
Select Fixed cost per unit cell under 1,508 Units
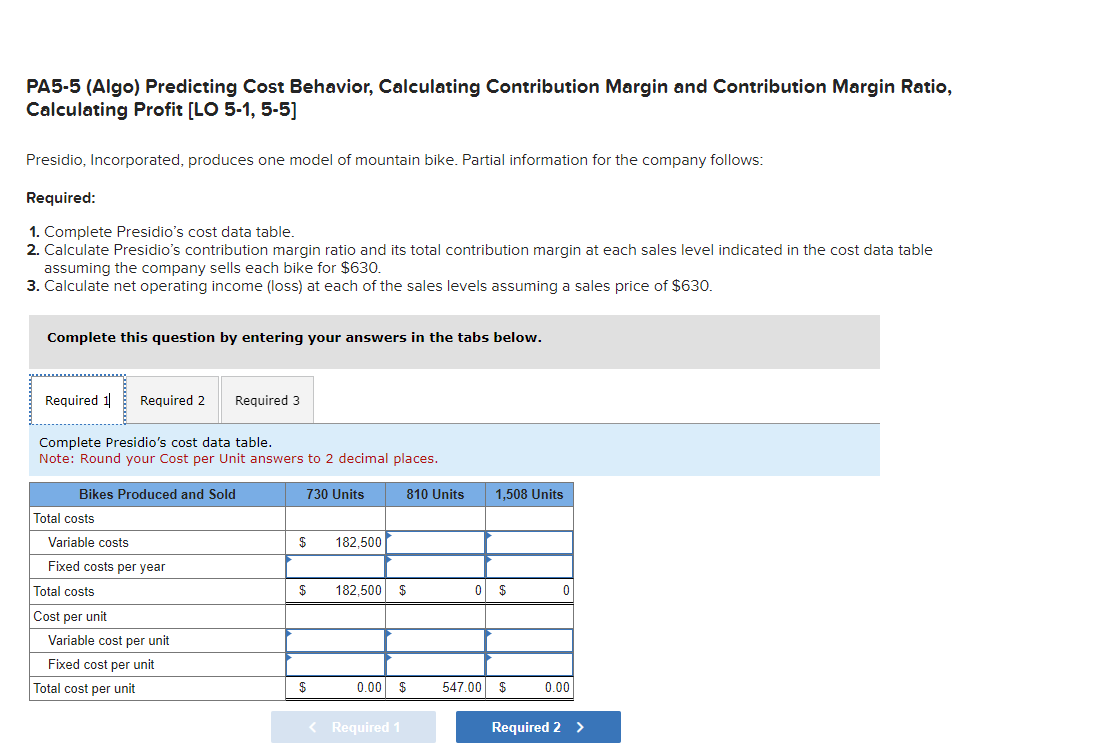click(529, 664)
